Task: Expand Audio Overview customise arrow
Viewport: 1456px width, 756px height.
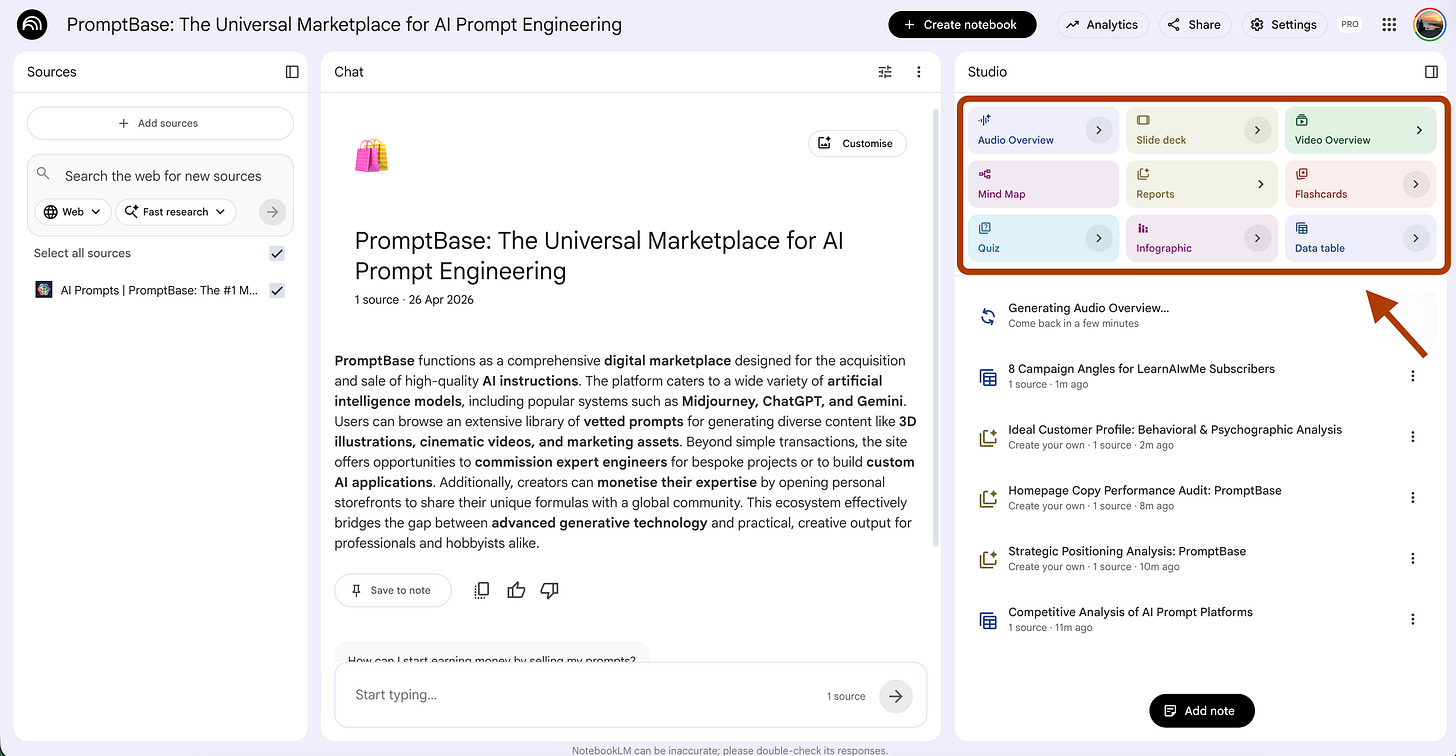Action: coord(1099,130)
